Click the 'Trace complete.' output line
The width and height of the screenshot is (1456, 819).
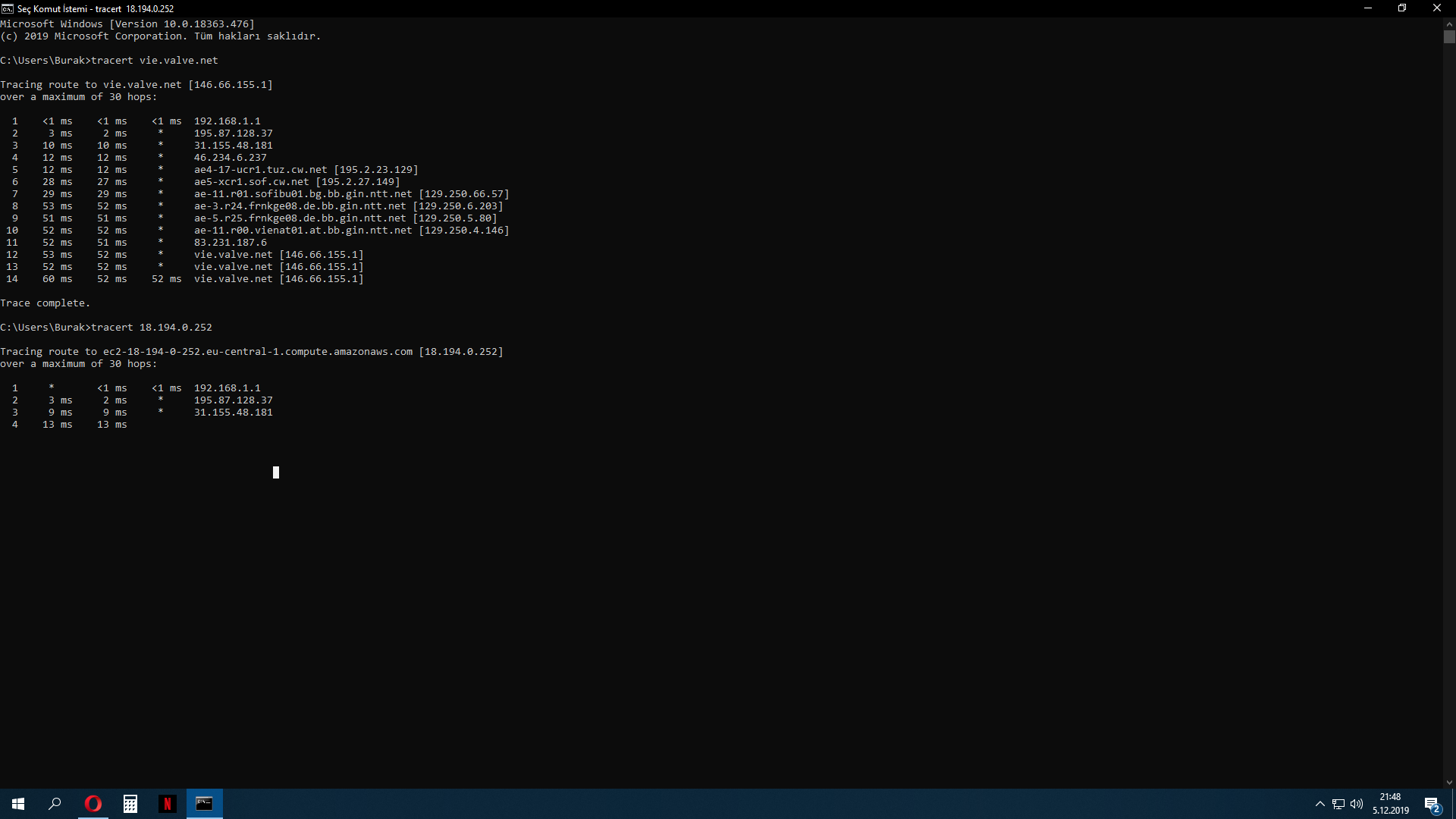coord(45,303)
